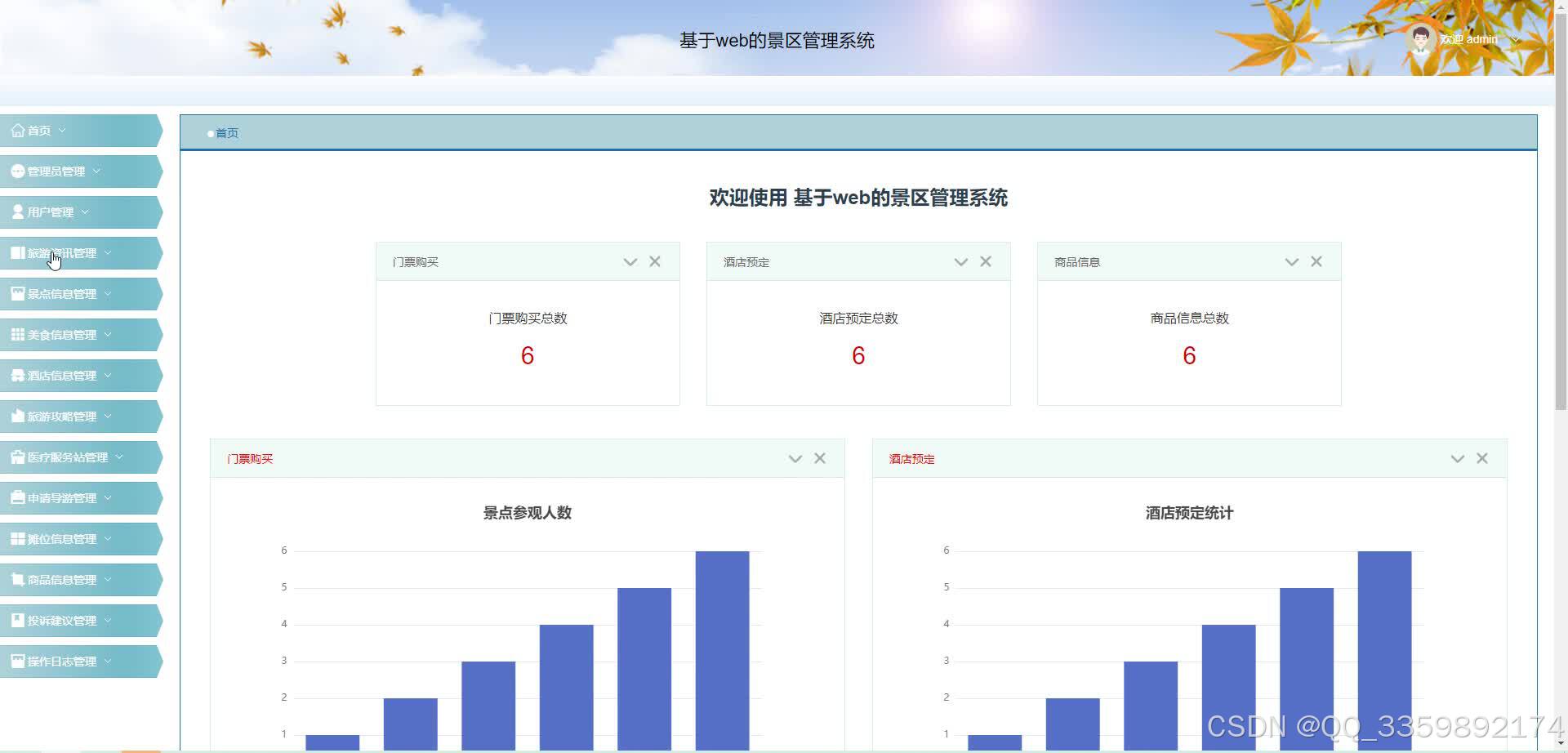
Task: Click the 门票购买总数 value 6
Action: click(528, 355)
